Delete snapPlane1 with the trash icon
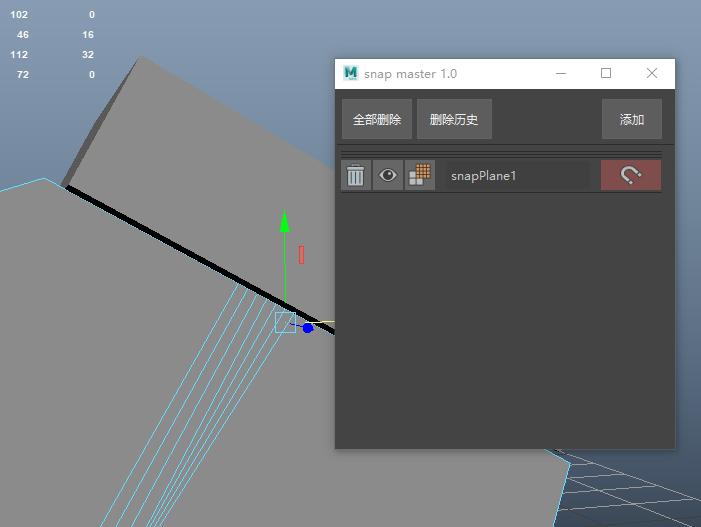 [x=356, y=175]
